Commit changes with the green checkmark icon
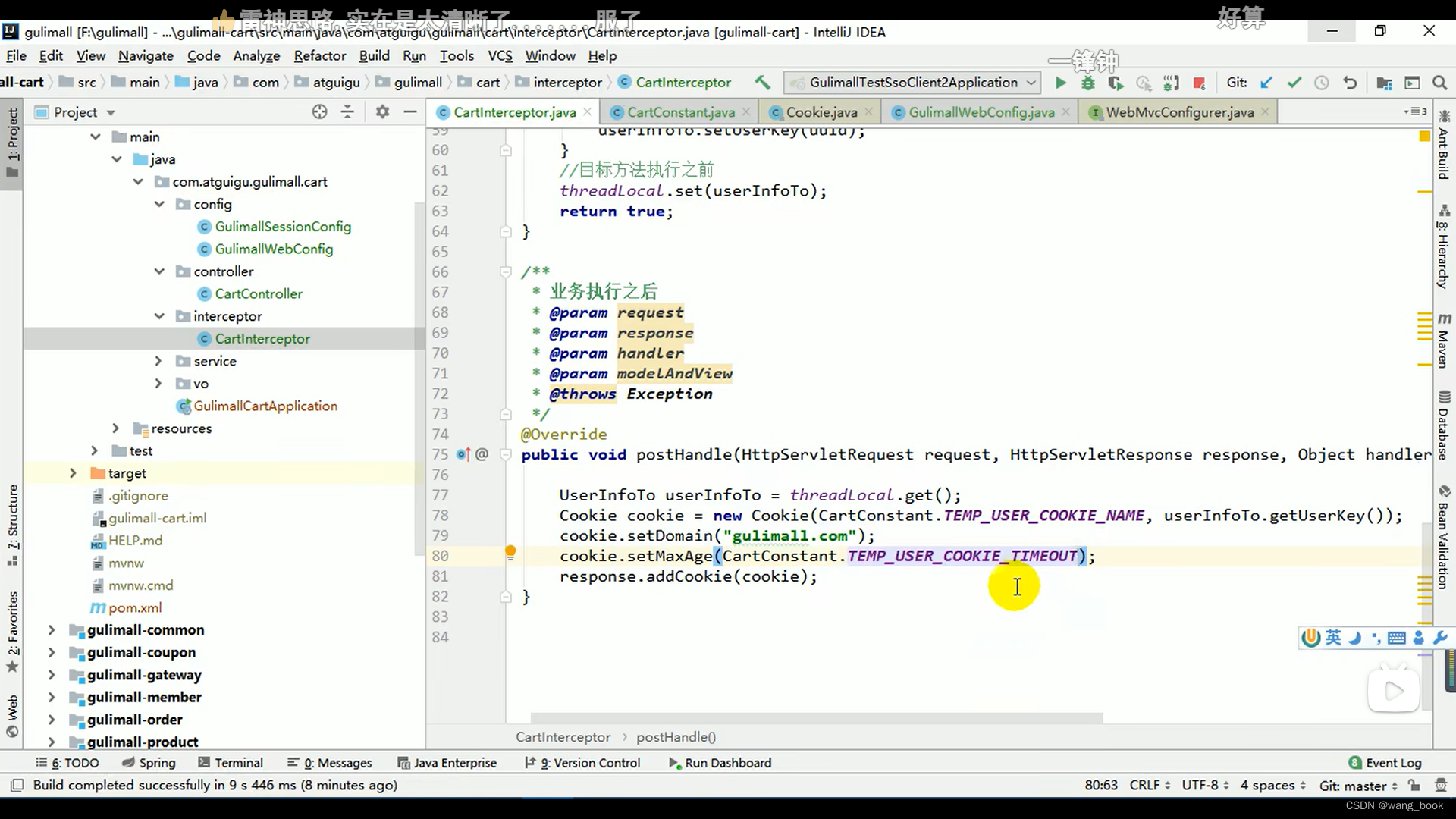This screenshot has height=819, width=1456. [x=1294, y=83]
